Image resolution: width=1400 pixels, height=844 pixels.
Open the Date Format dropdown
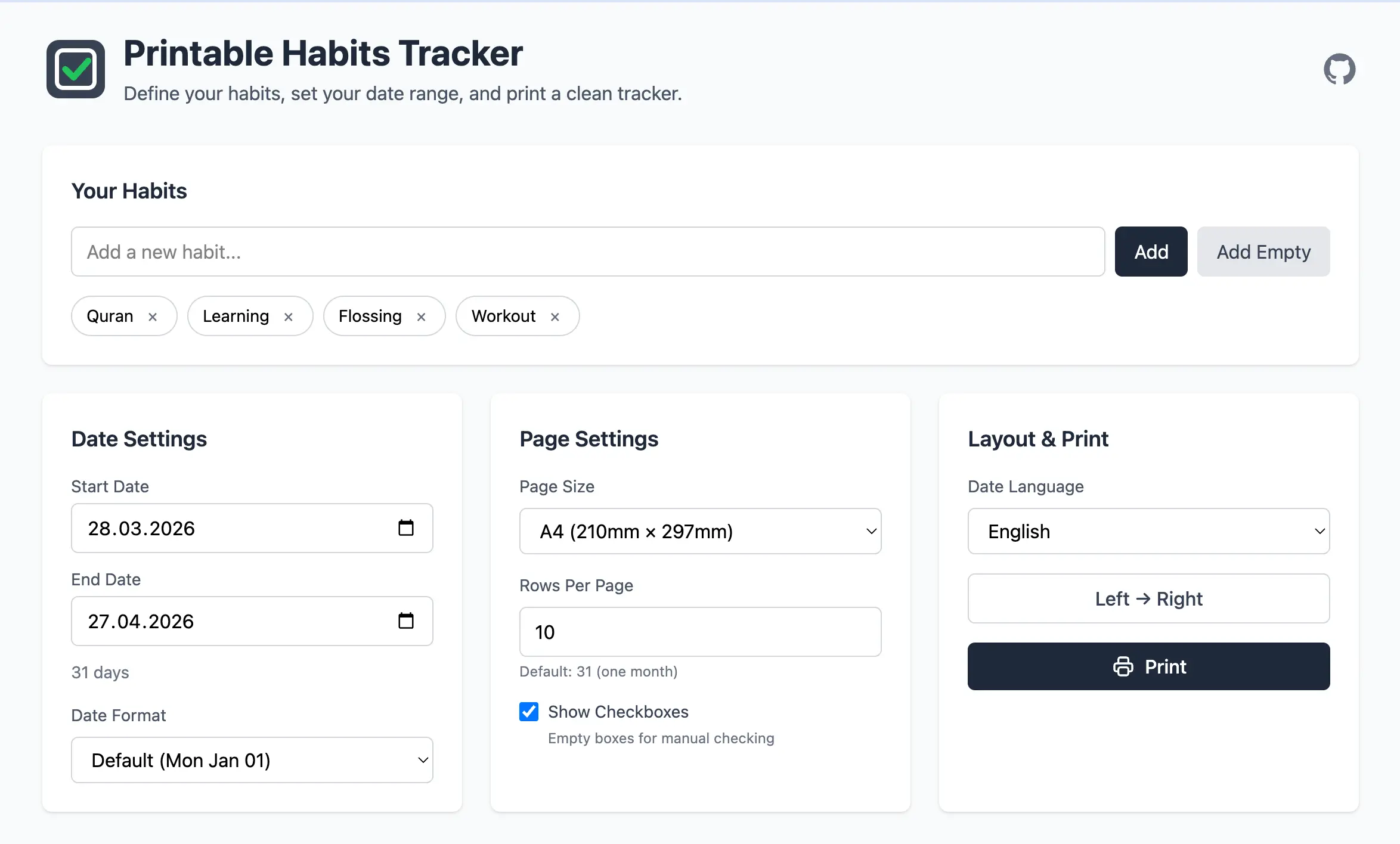pyautogui.click(x=252, y=760)
